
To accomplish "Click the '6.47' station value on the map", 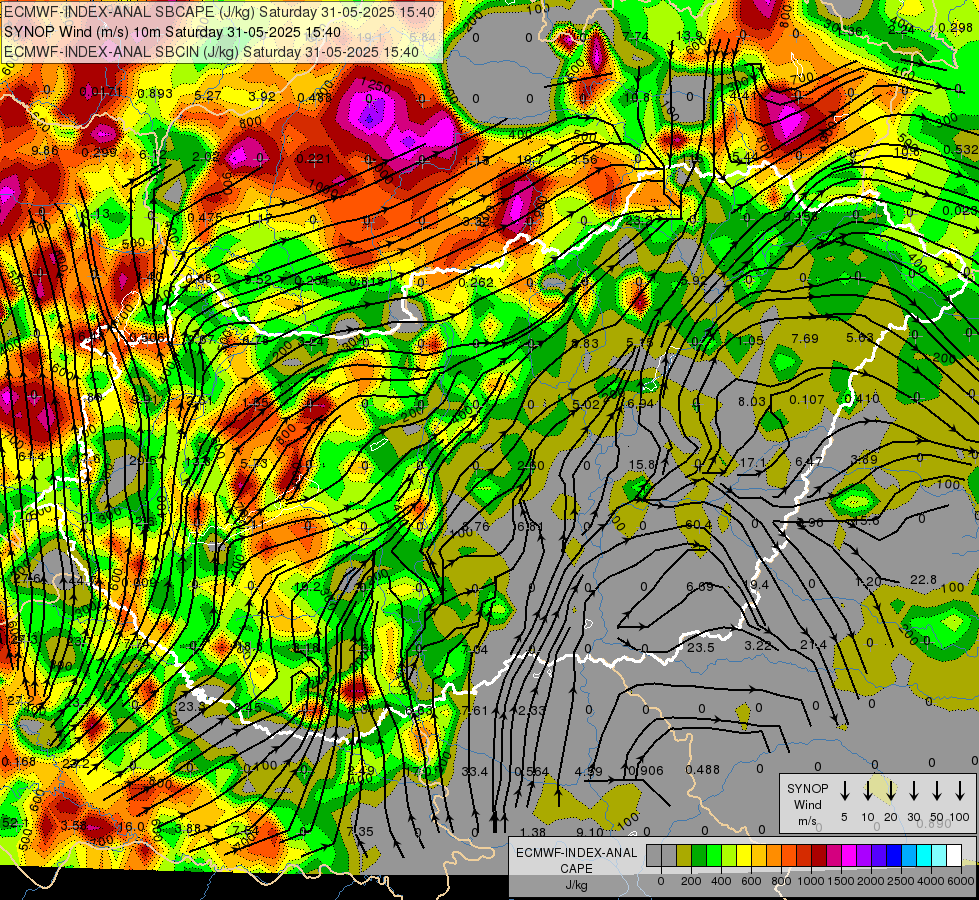I will point(809,461).
